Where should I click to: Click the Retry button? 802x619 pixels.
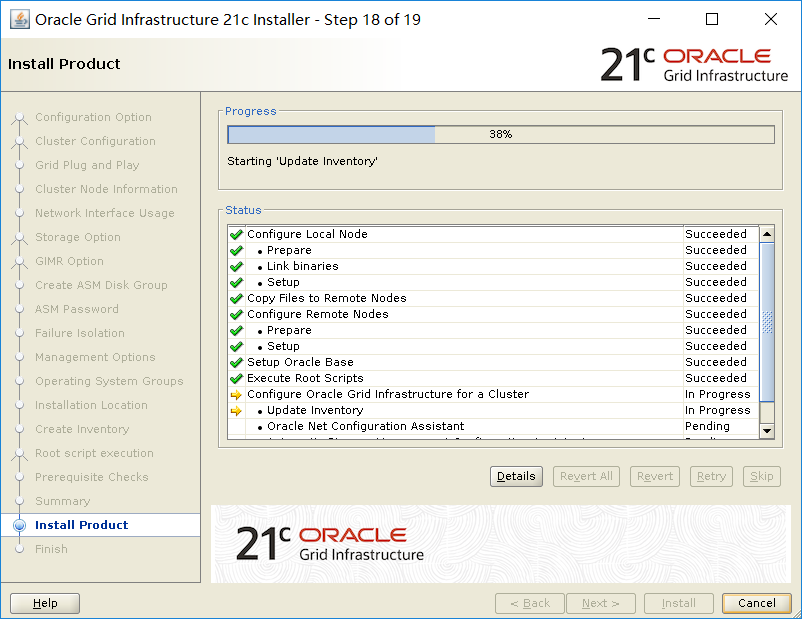click(711, 476)
